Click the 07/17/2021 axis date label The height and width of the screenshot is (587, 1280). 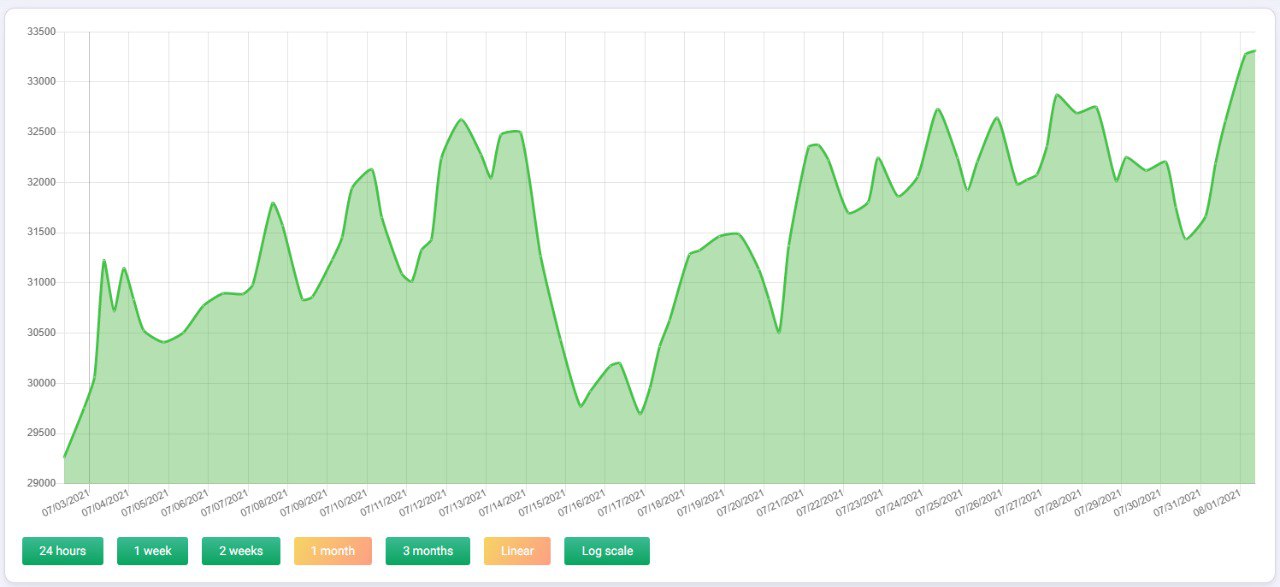click(623, 503)
